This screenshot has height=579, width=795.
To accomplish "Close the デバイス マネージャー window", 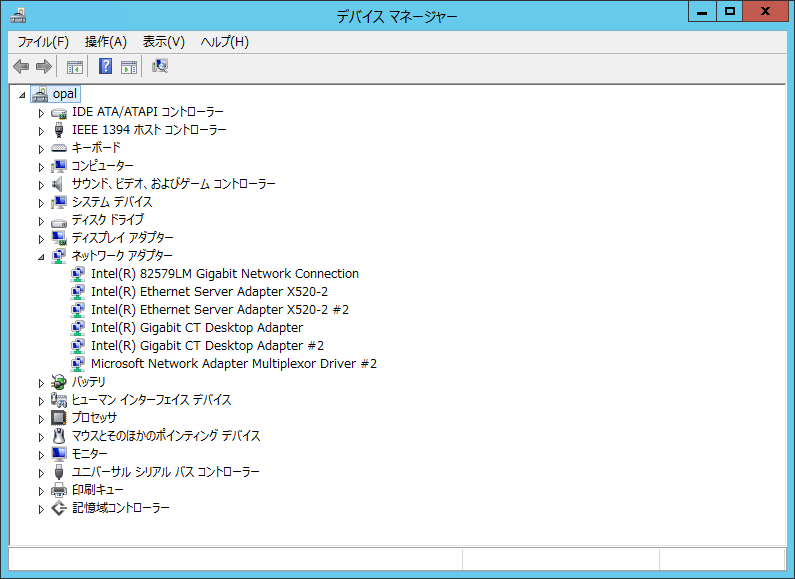I will tap(766, 12).
